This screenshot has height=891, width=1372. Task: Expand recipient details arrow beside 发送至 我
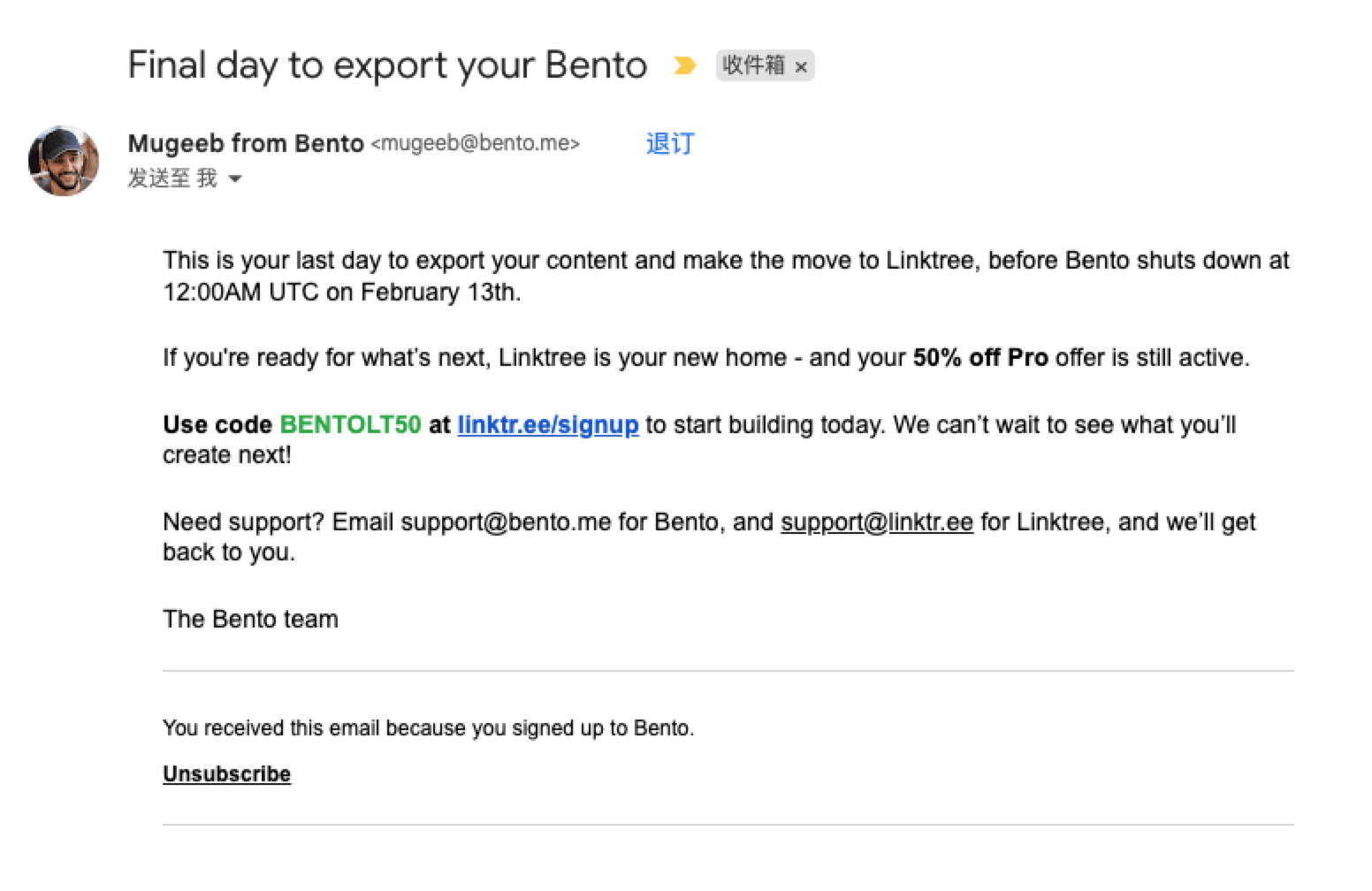[x=235, y=179]
